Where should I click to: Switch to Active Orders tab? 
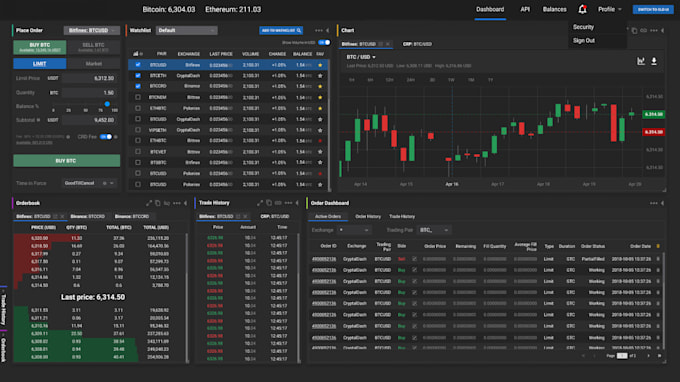[x=328, y=216]
